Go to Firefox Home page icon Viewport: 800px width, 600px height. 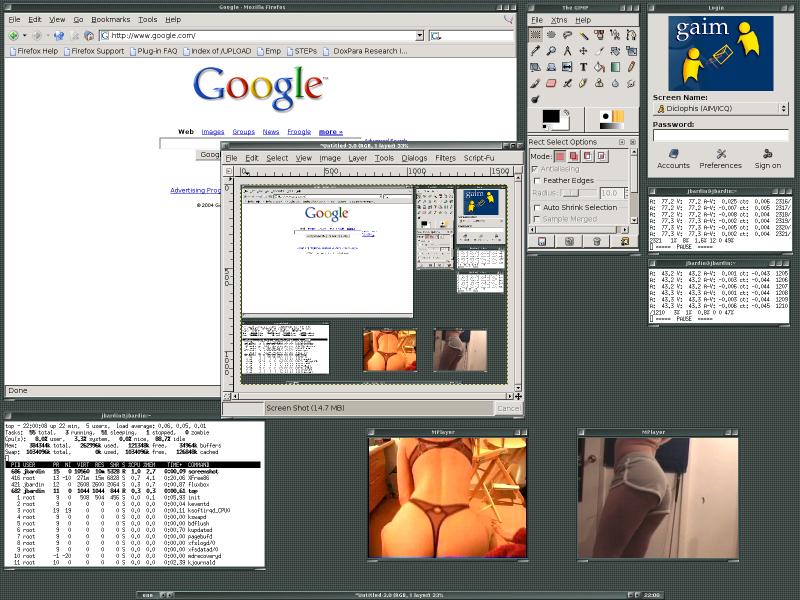[89, 36]
